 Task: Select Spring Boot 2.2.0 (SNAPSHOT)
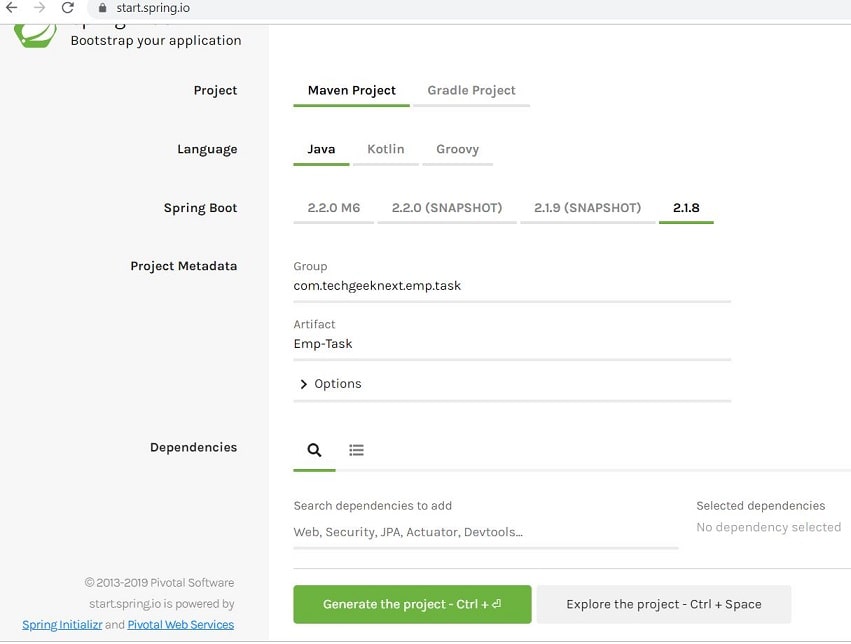pos(447,208)
